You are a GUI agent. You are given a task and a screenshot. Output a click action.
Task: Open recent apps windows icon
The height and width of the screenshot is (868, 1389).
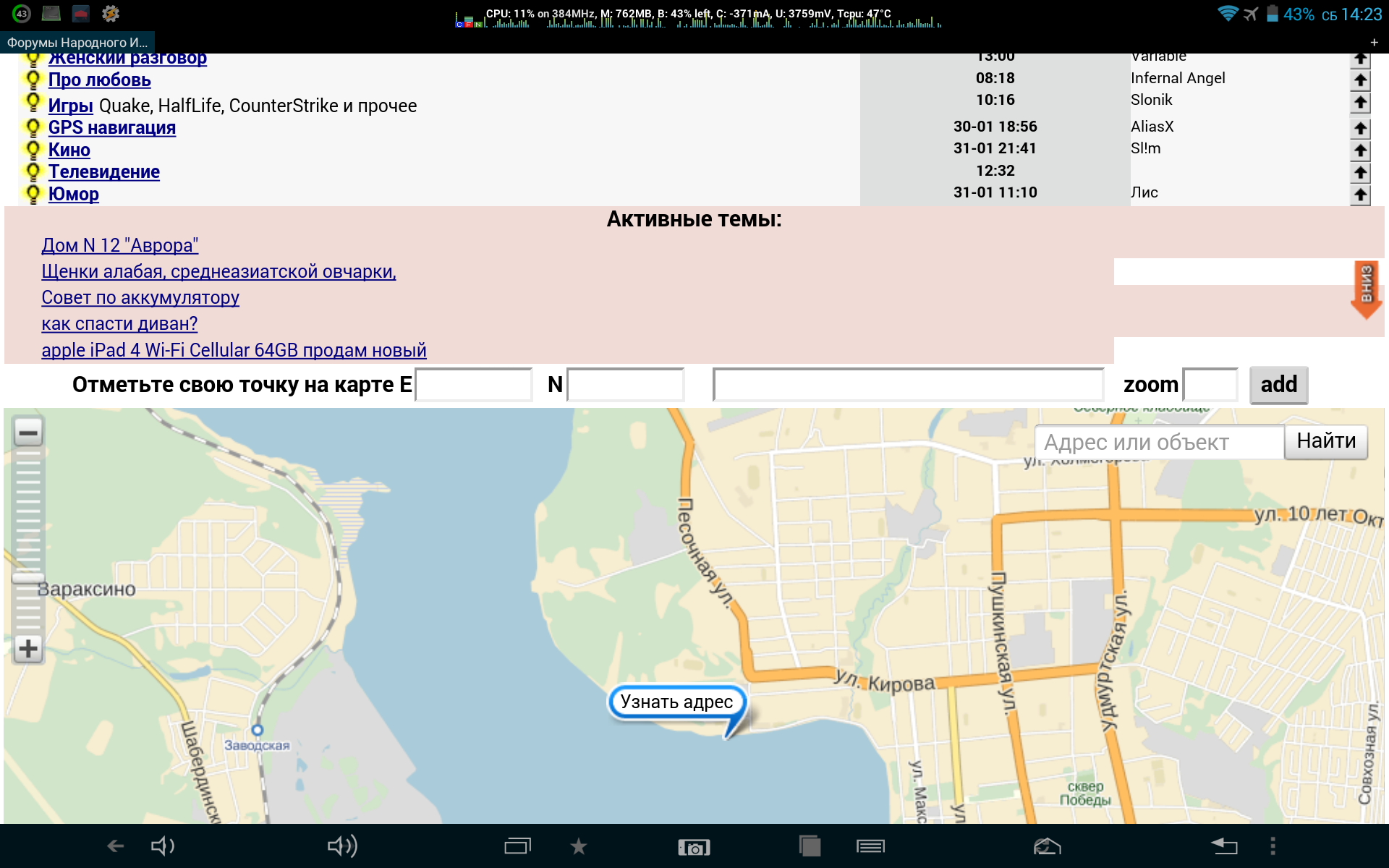[517, 846]
